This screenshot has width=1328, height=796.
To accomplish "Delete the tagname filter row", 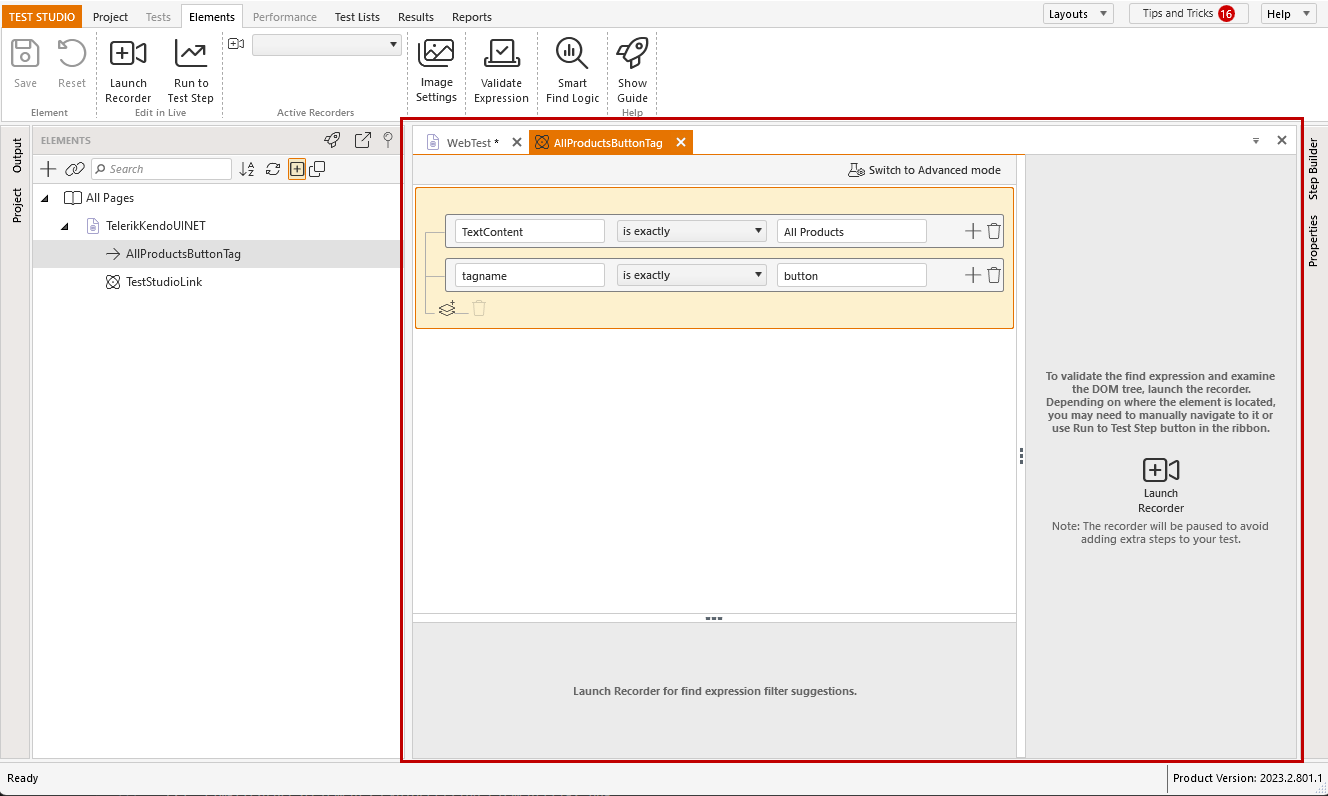I will tap(994, 275).
